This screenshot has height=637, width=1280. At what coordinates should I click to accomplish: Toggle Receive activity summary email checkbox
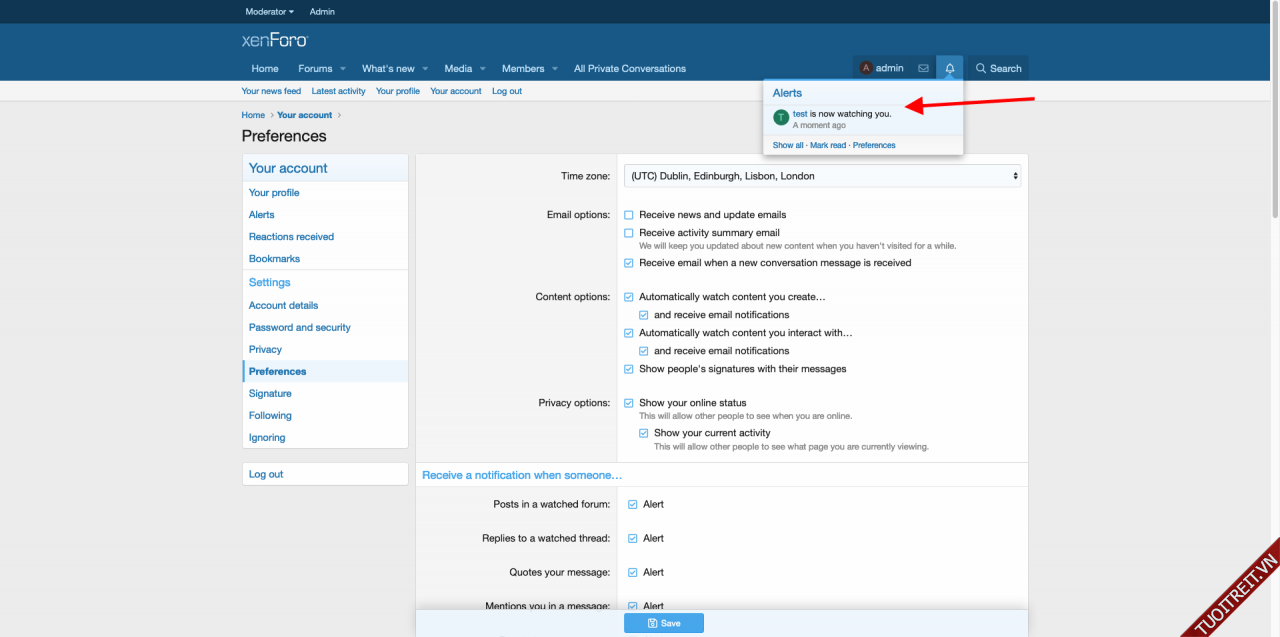(629, 233)
